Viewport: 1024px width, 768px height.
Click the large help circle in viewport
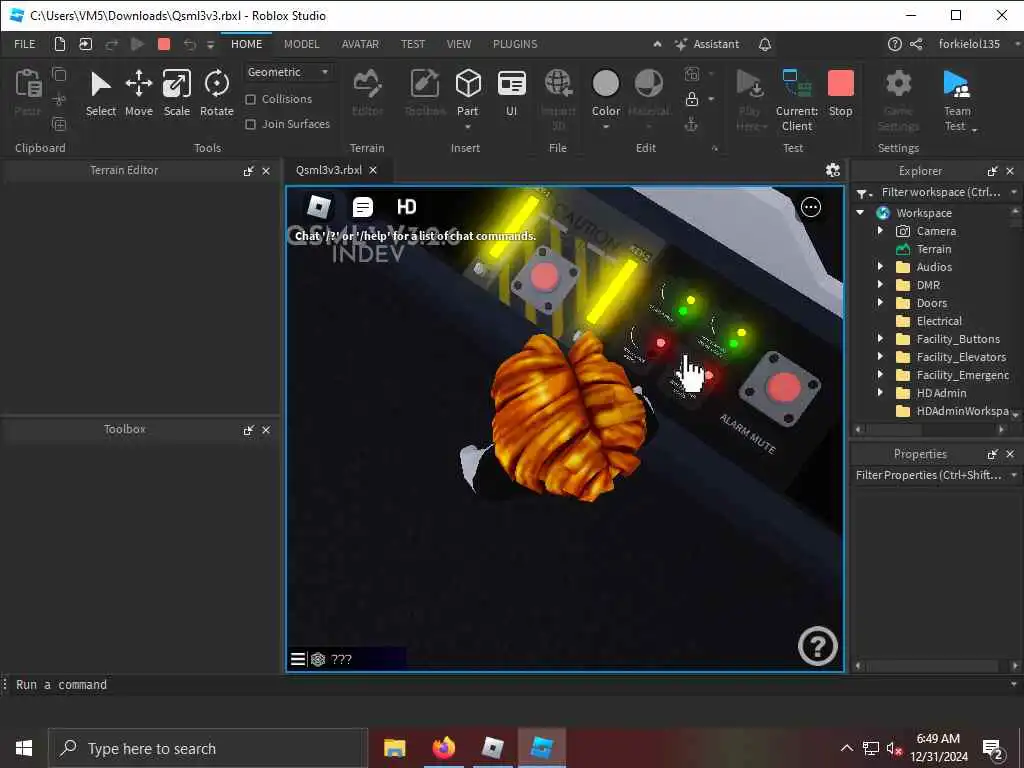pyautogui.click(x=817, y=646)
